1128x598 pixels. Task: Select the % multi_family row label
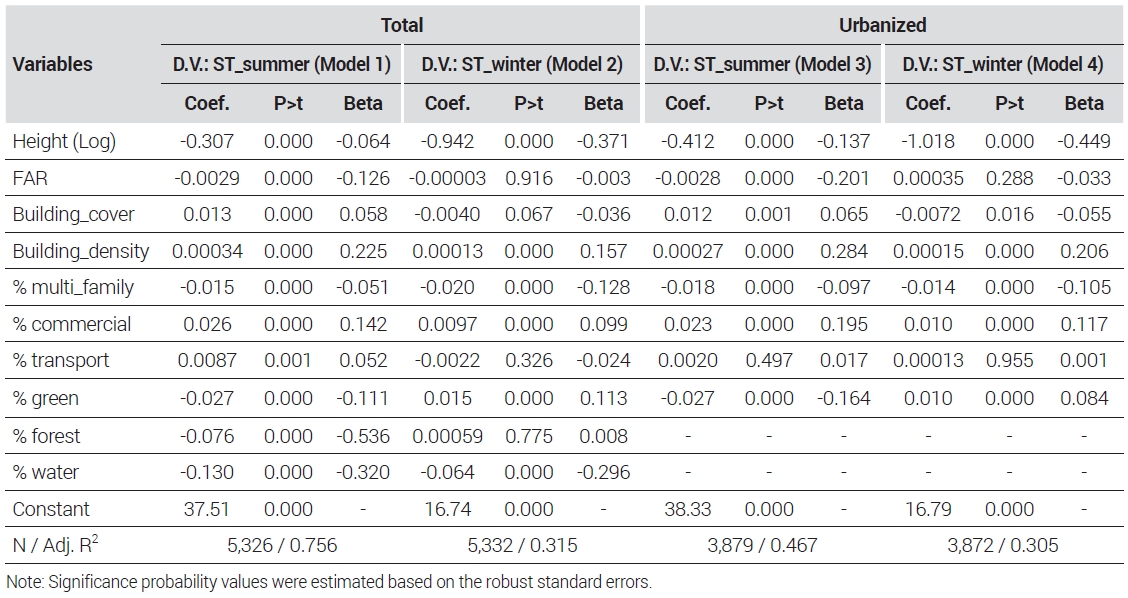[73, 288]
